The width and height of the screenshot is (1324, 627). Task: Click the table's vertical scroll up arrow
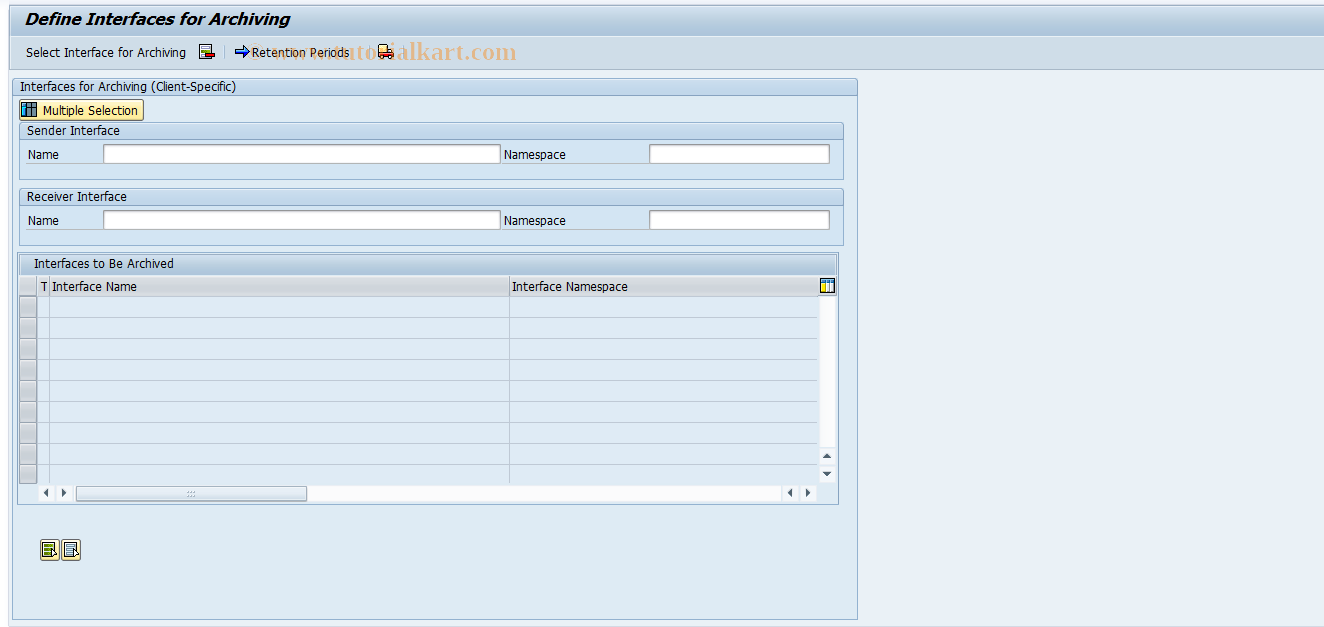(827, 456)
